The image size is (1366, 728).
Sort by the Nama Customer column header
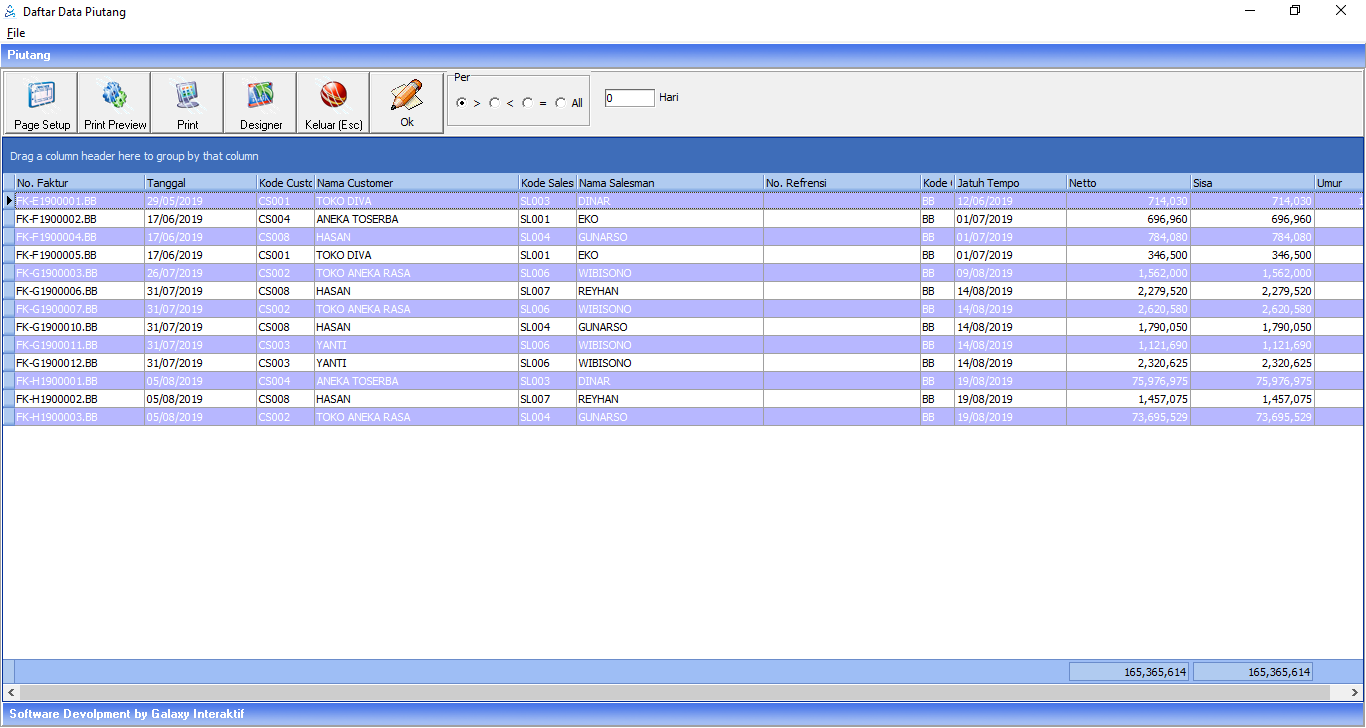point(416,183)
